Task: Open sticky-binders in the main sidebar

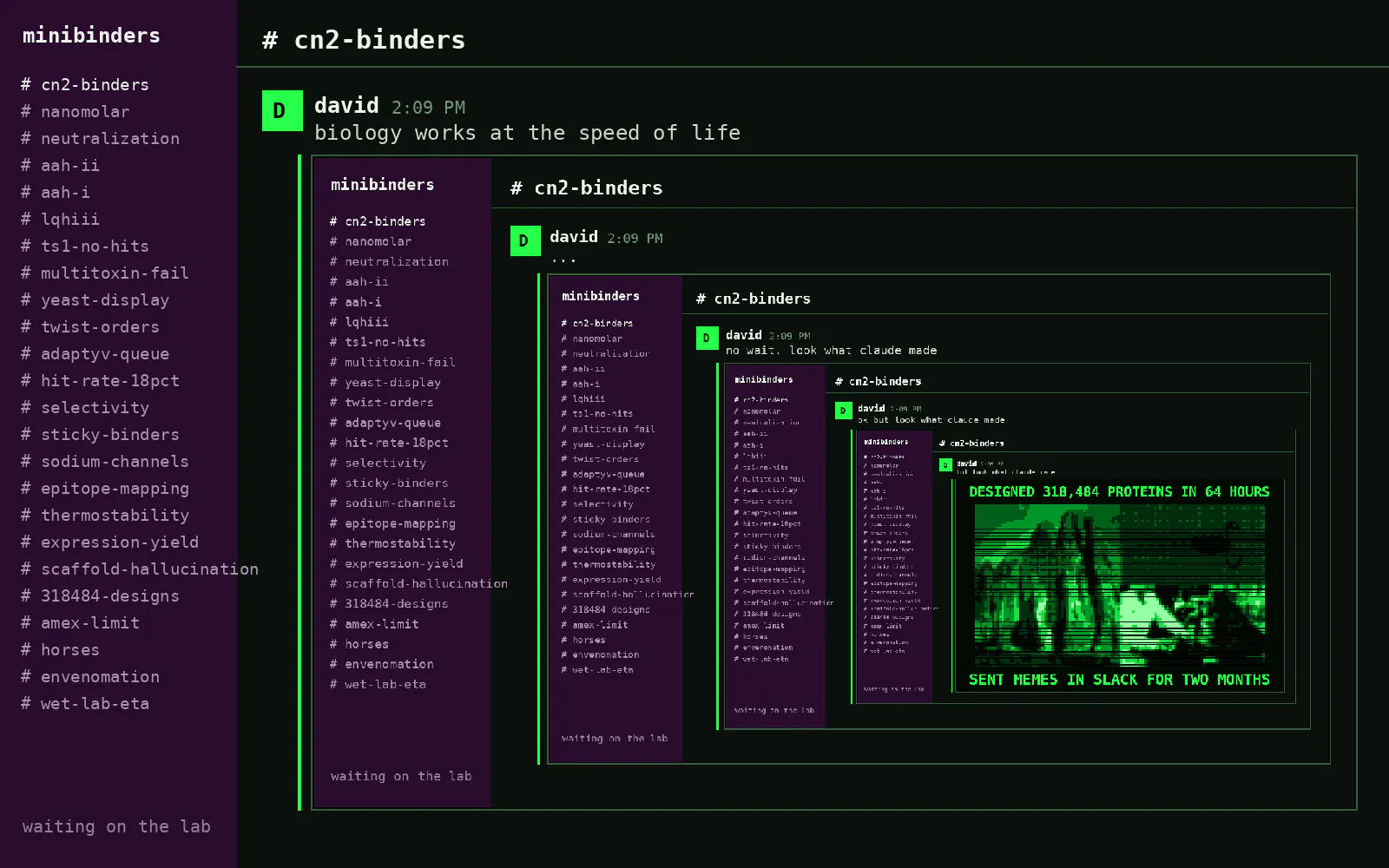Action: (101, 434)
